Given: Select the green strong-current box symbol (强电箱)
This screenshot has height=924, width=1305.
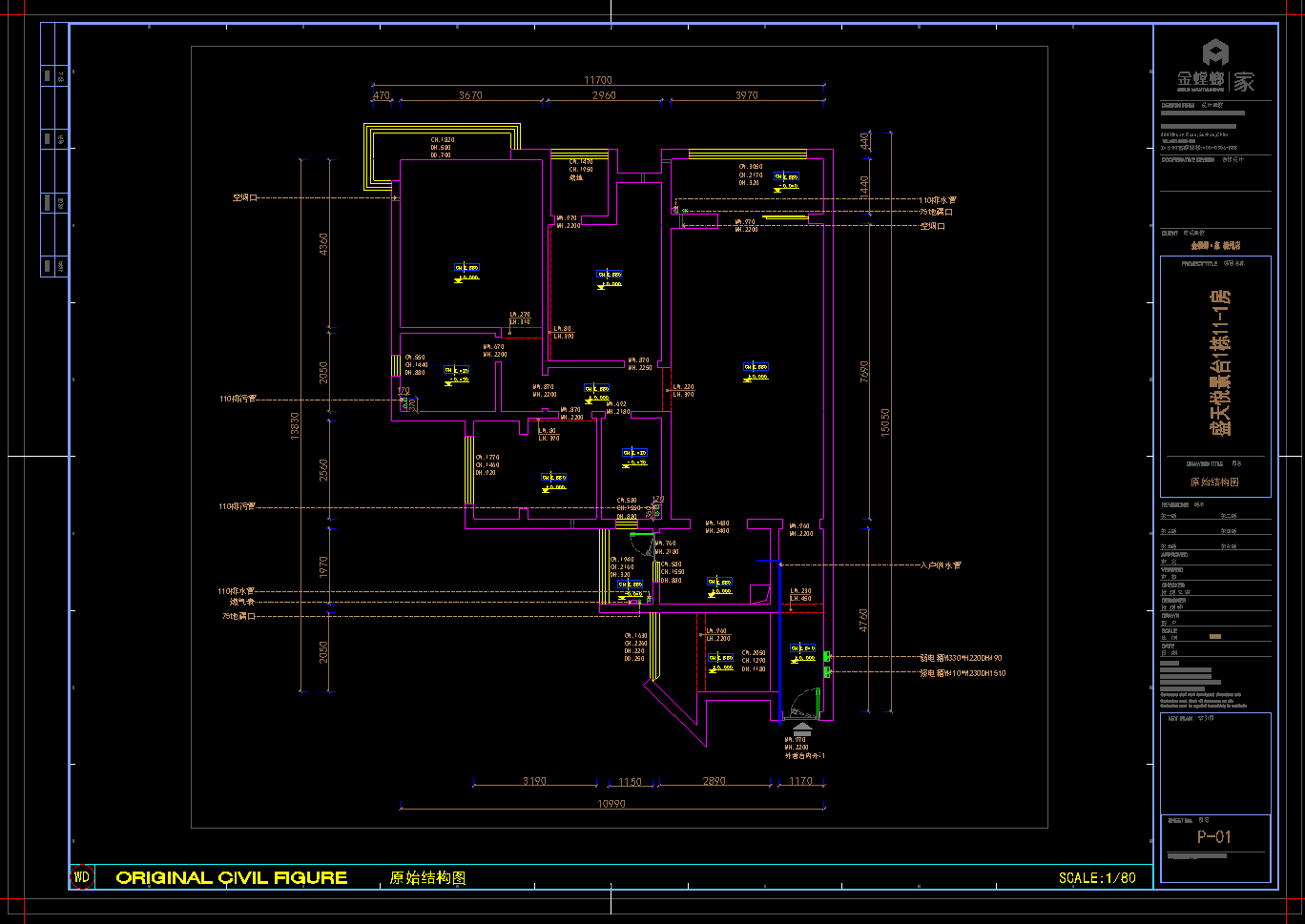Looking at the screenshot, I should (x=827, y=672).
